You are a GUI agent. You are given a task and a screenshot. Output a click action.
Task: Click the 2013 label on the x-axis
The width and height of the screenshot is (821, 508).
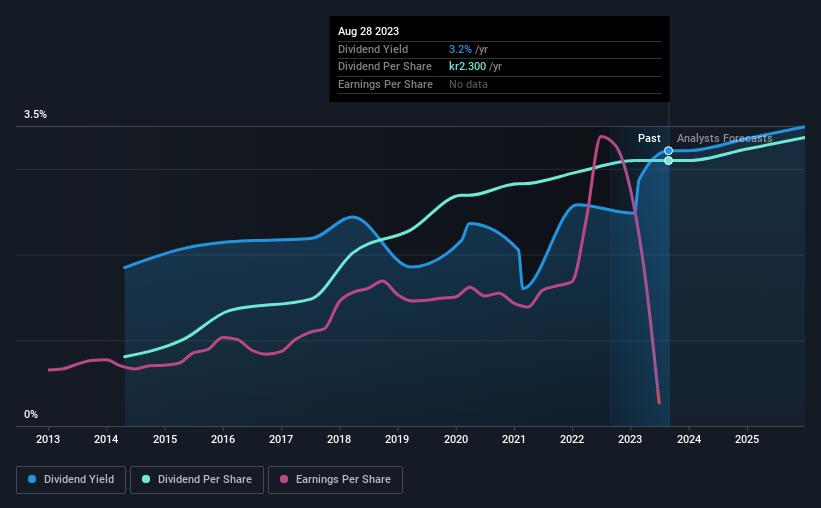pyautogui.click(x=49, y=439)
